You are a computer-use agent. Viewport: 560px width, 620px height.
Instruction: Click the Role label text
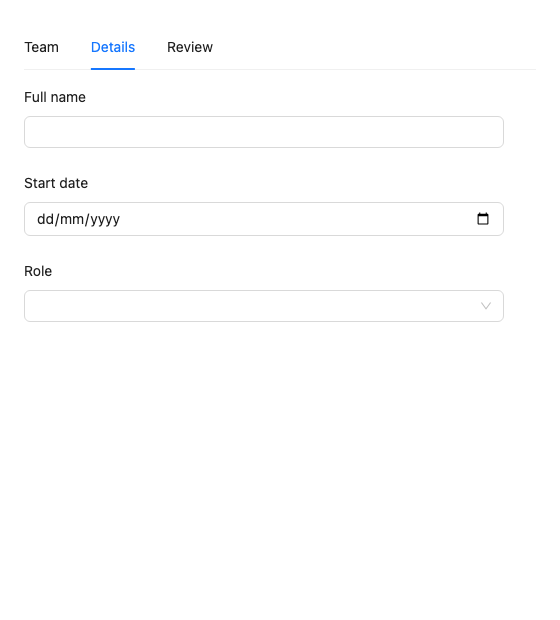[38, 271]
